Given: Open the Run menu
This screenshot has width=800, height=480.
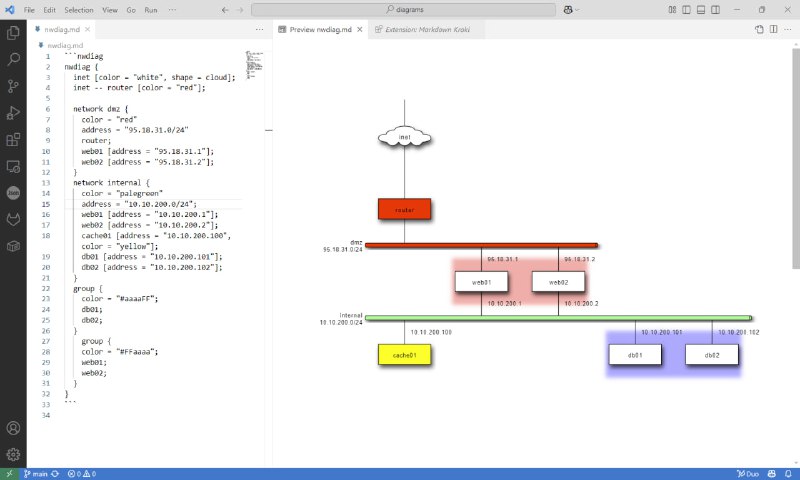Looking at the screenshot, I should [151, 10].
